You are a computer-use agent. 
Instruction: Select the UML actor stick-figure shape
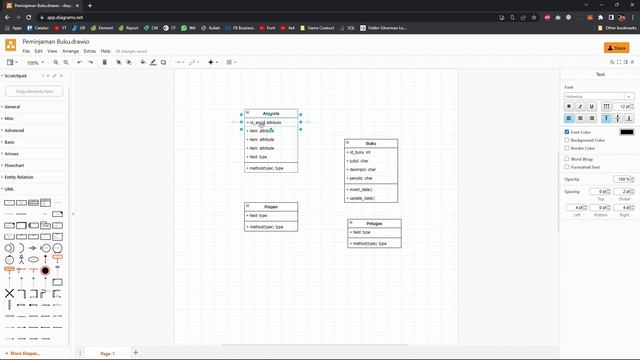(21, 259)
